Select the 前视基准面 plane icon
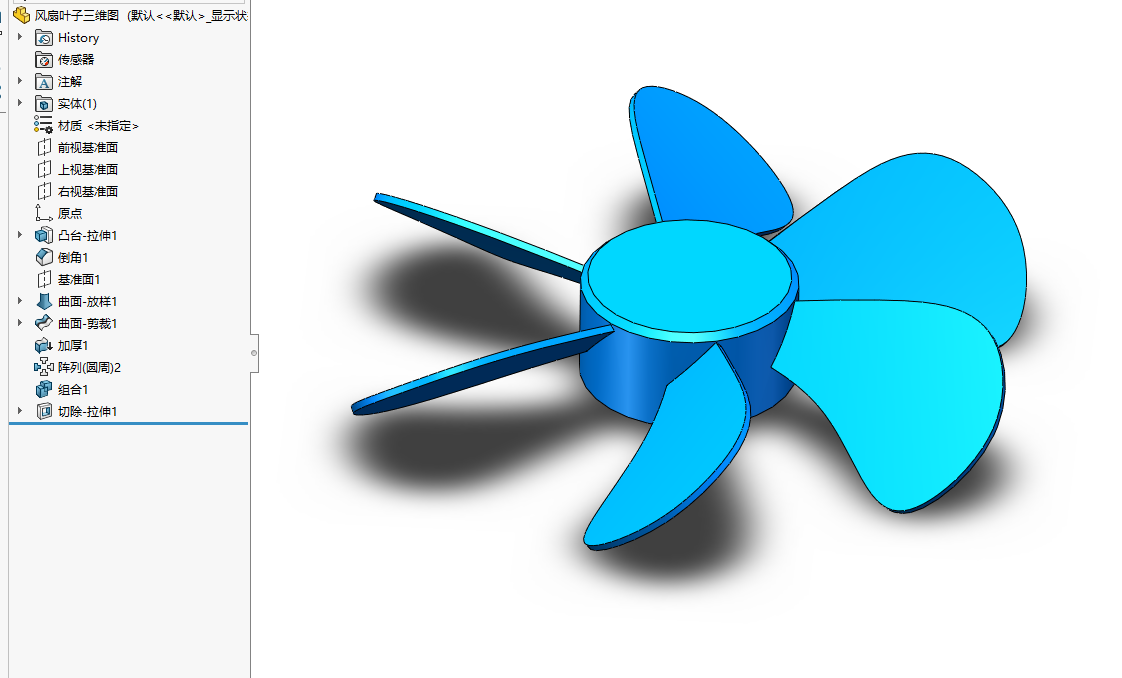The width and height of the screenshot is (1122, 678). point(44,148)
